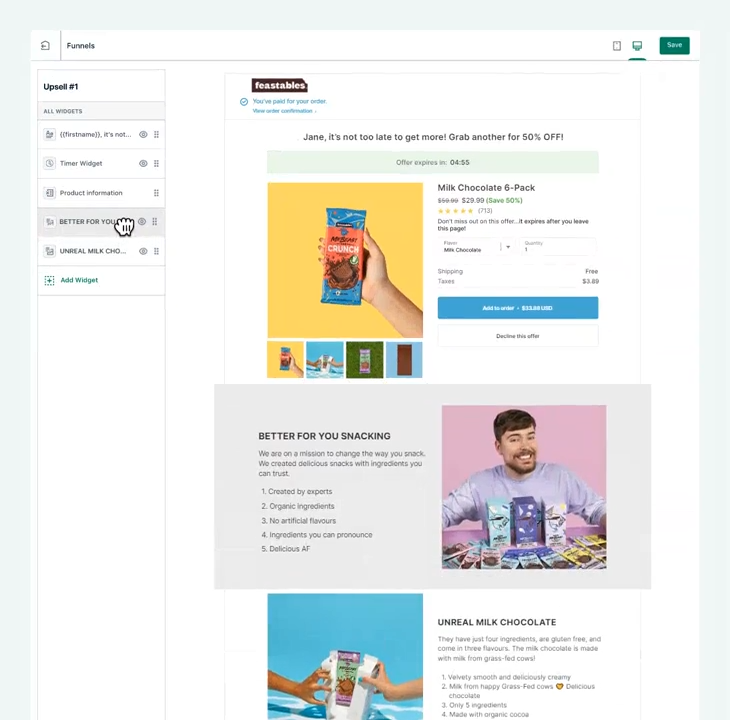
Task: Click the Timer Widget clock icon
Action: pyautogui.click(x=49, y=163)
